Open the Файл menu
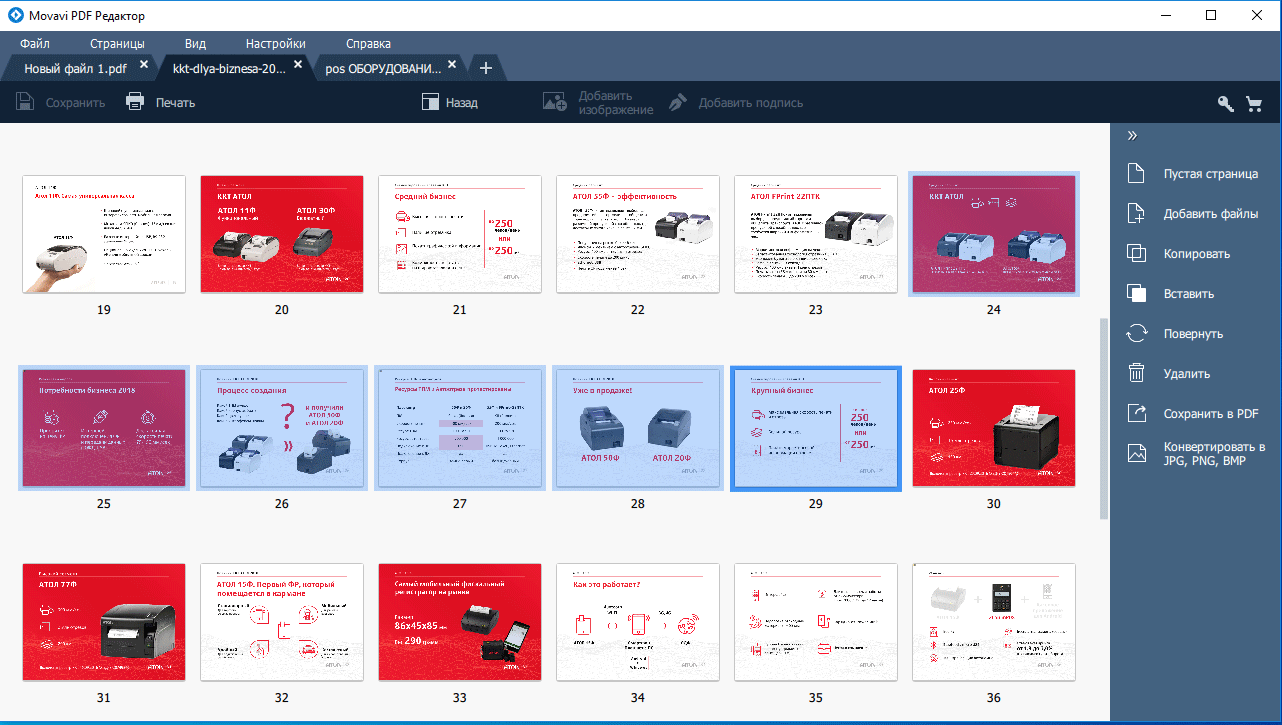This screenshot has height=725, width=1282. [x=35, y=43]
